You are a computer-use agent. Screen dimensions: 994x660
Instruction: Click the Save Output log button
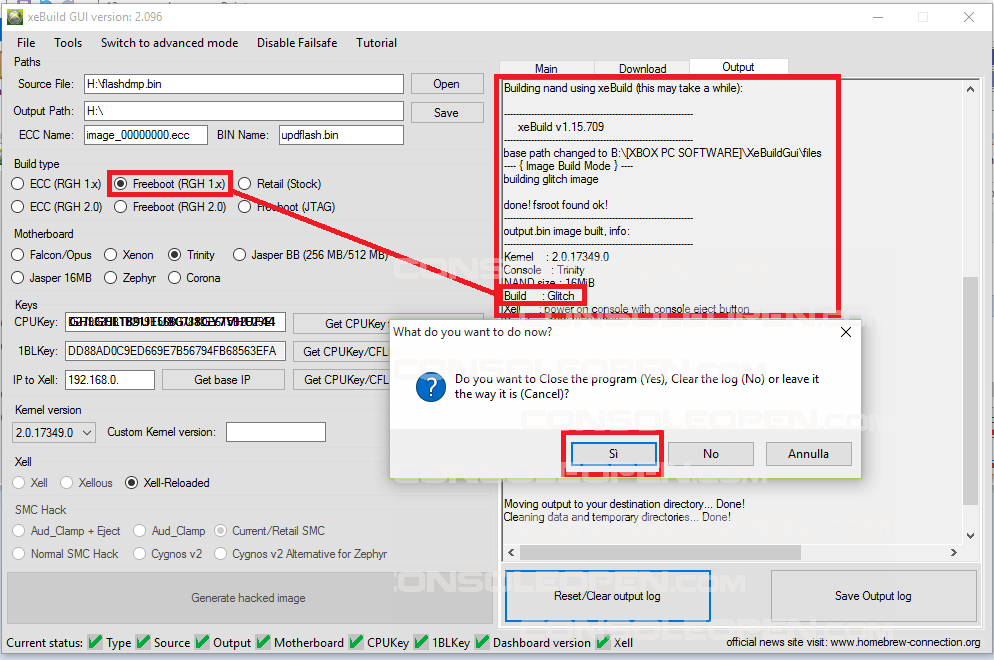click(x=873, y=596)
